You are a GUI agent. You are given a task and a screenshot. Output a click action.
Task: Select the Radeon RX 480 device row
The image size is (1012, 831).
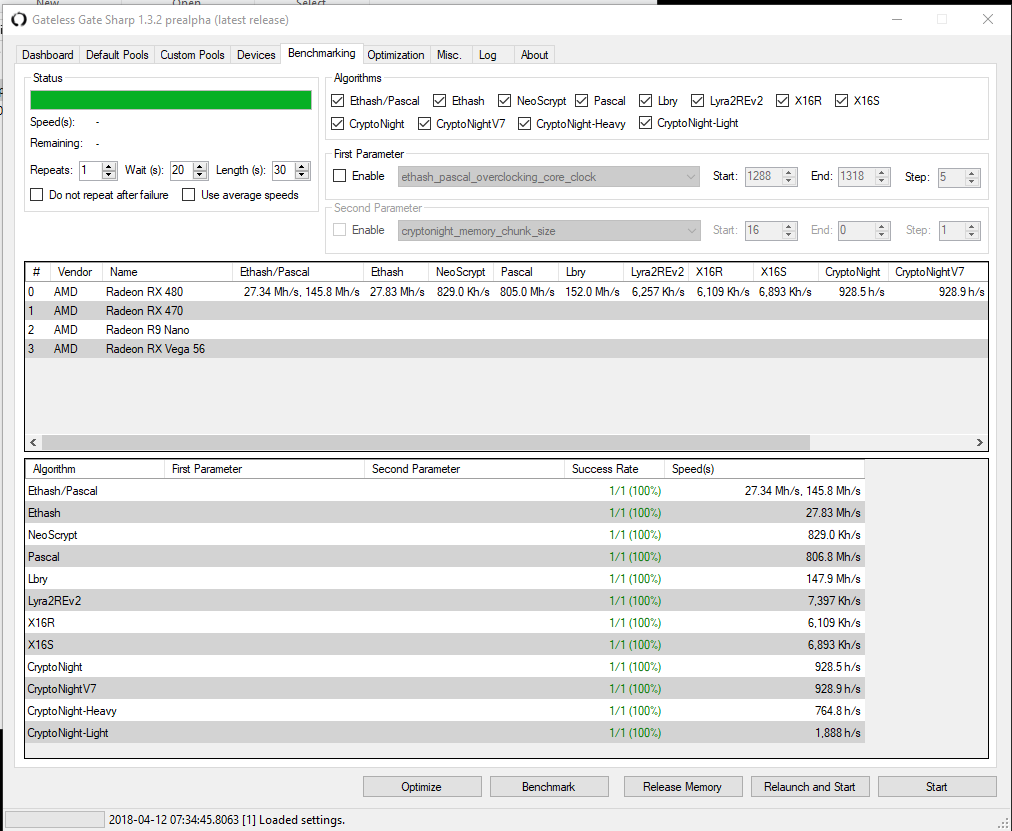click(x=506, y=292)
